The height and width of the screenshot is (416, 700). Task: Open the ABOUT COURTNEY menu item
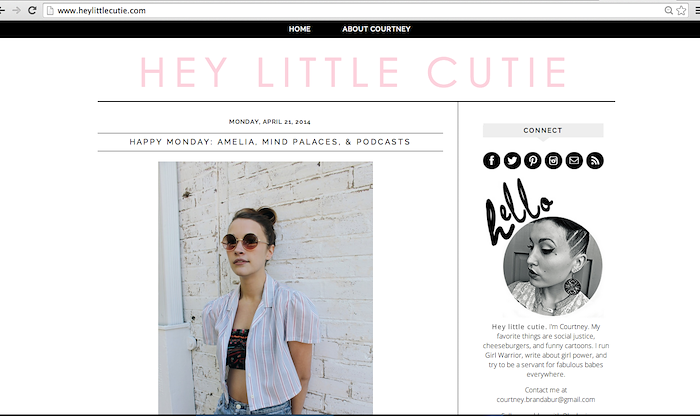[376, 29]
